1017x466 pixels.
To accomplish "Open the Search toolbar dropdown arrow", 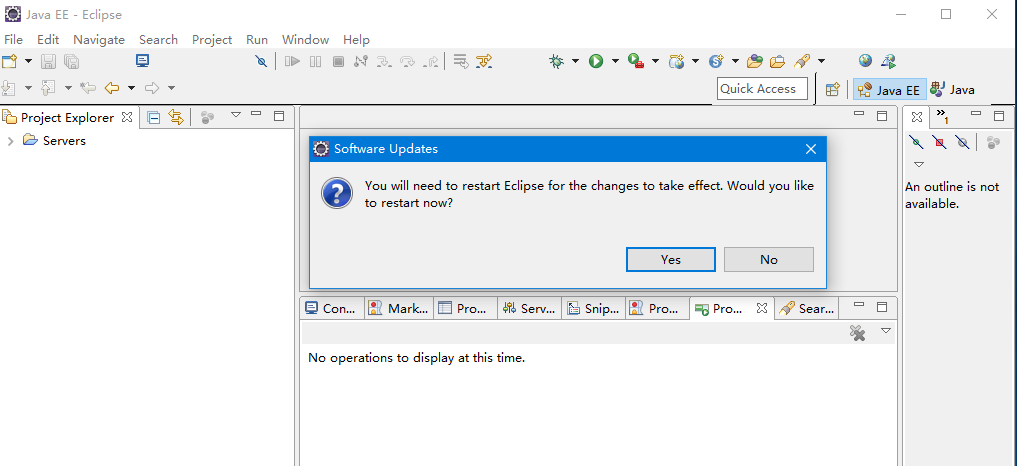I will (x=821, y=62).
